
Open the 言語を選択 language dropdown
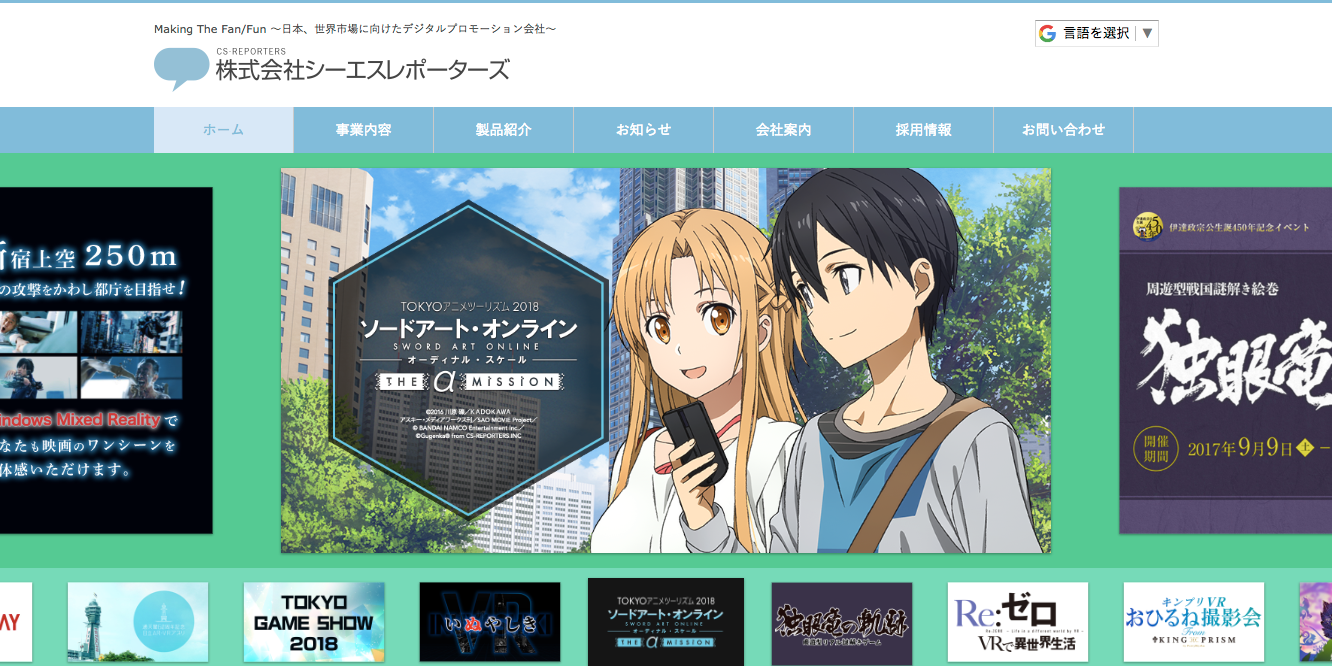point(1097,33)
